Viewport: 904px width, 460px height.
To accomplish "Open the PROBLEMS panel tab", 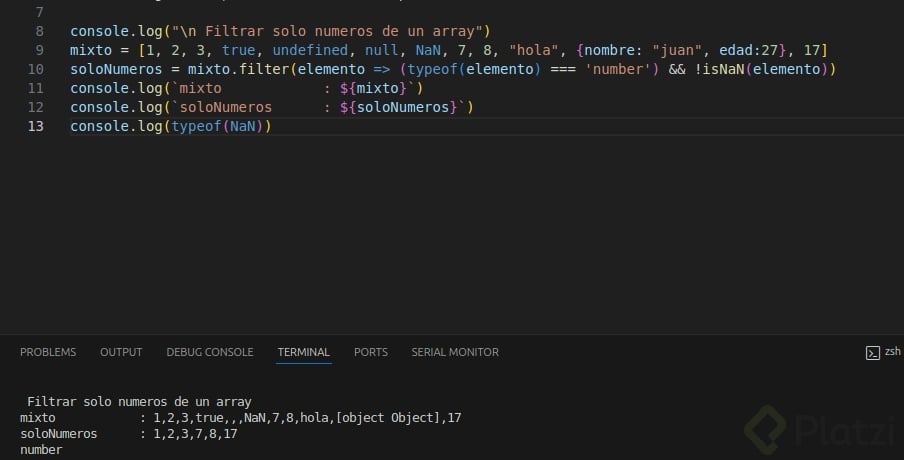I will [48, 352].
